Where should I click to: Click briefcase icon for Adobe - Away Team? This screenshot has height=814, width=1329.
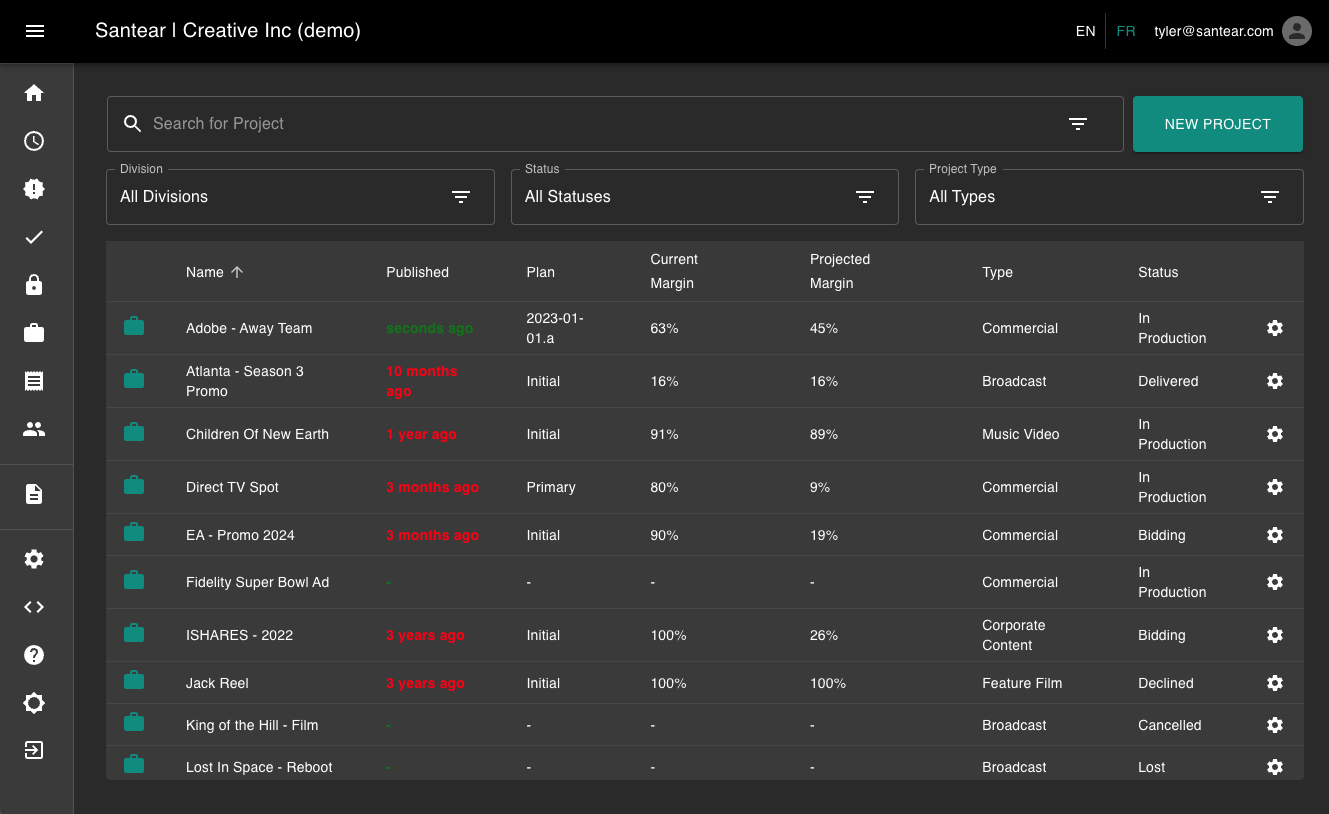[x=134, y=326]
